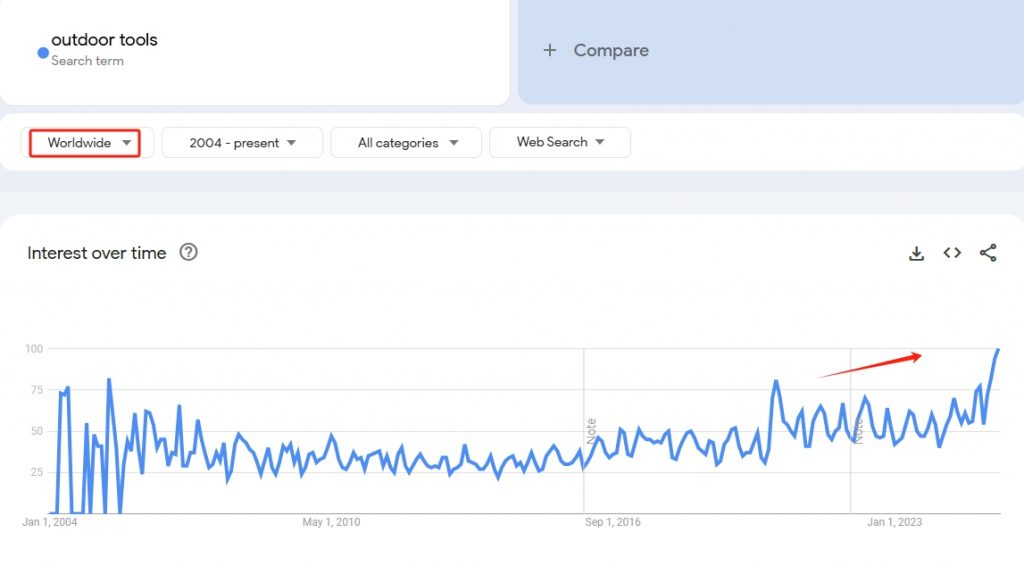The height and width of the screenshot is (566, 1024).
Task: Click the May 1, 2010 axis label
Action: click(x=331, y=522)
